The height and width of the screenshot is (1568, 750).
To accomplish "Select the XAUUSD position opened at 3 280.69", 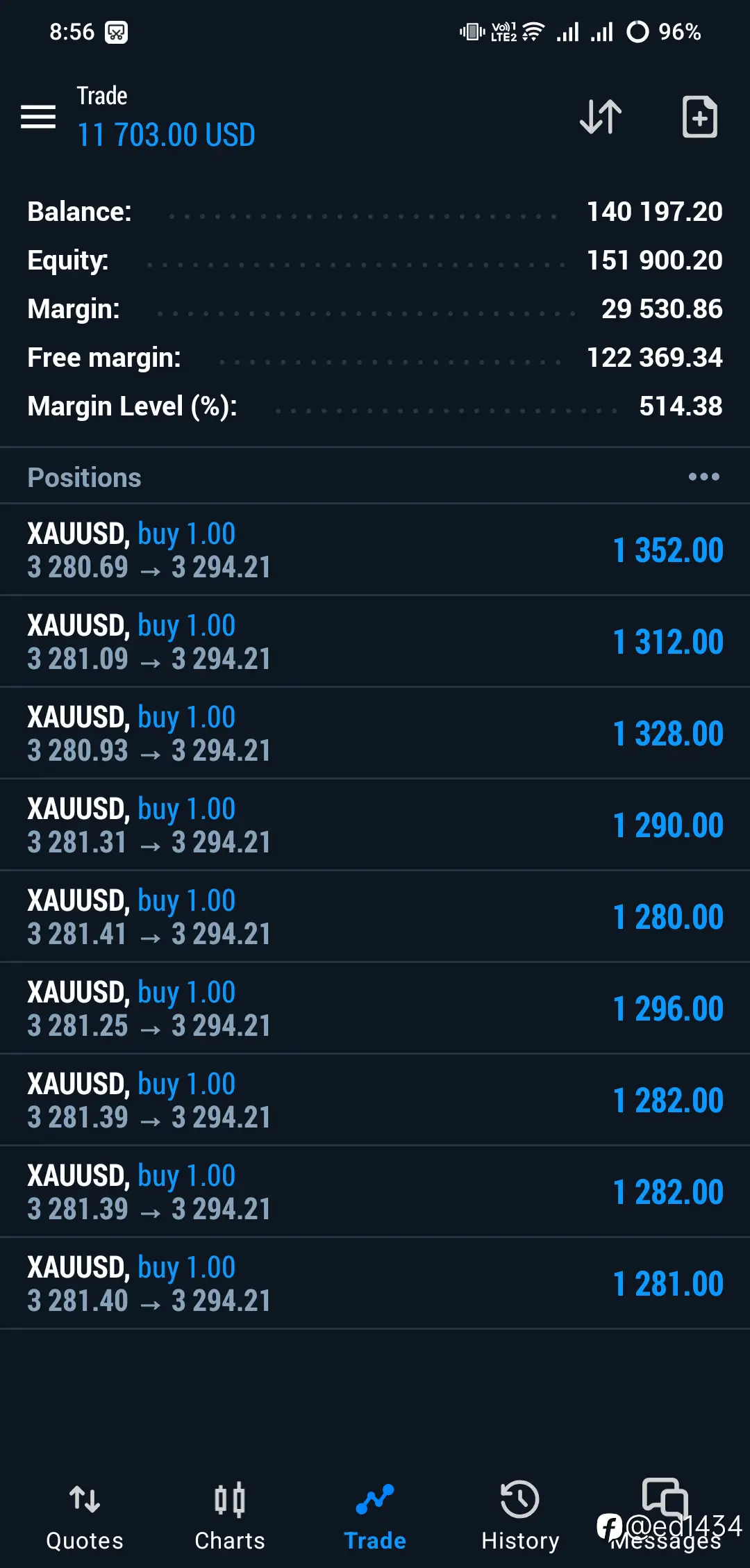I will 375,550.
